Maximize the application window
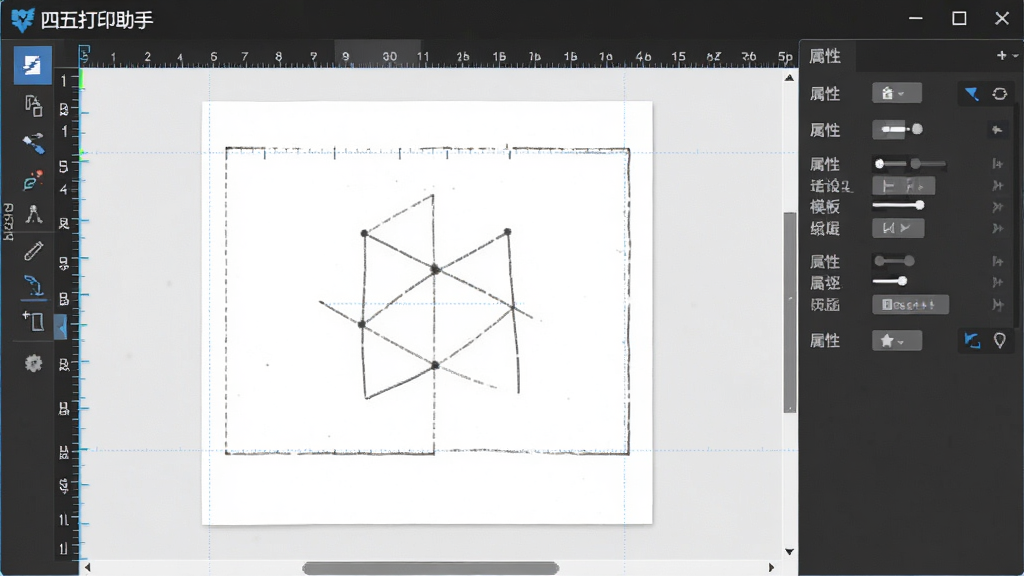 point(959,19)
